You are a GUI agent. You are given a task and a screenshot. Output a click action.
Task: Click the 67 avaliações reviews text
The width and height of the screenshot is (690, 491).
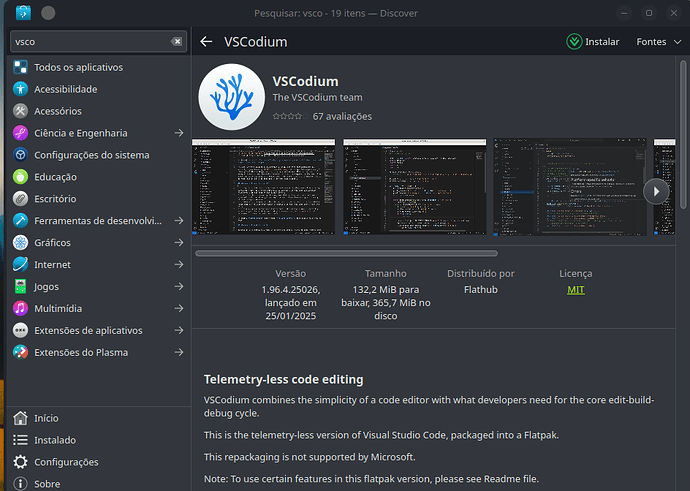342,116
